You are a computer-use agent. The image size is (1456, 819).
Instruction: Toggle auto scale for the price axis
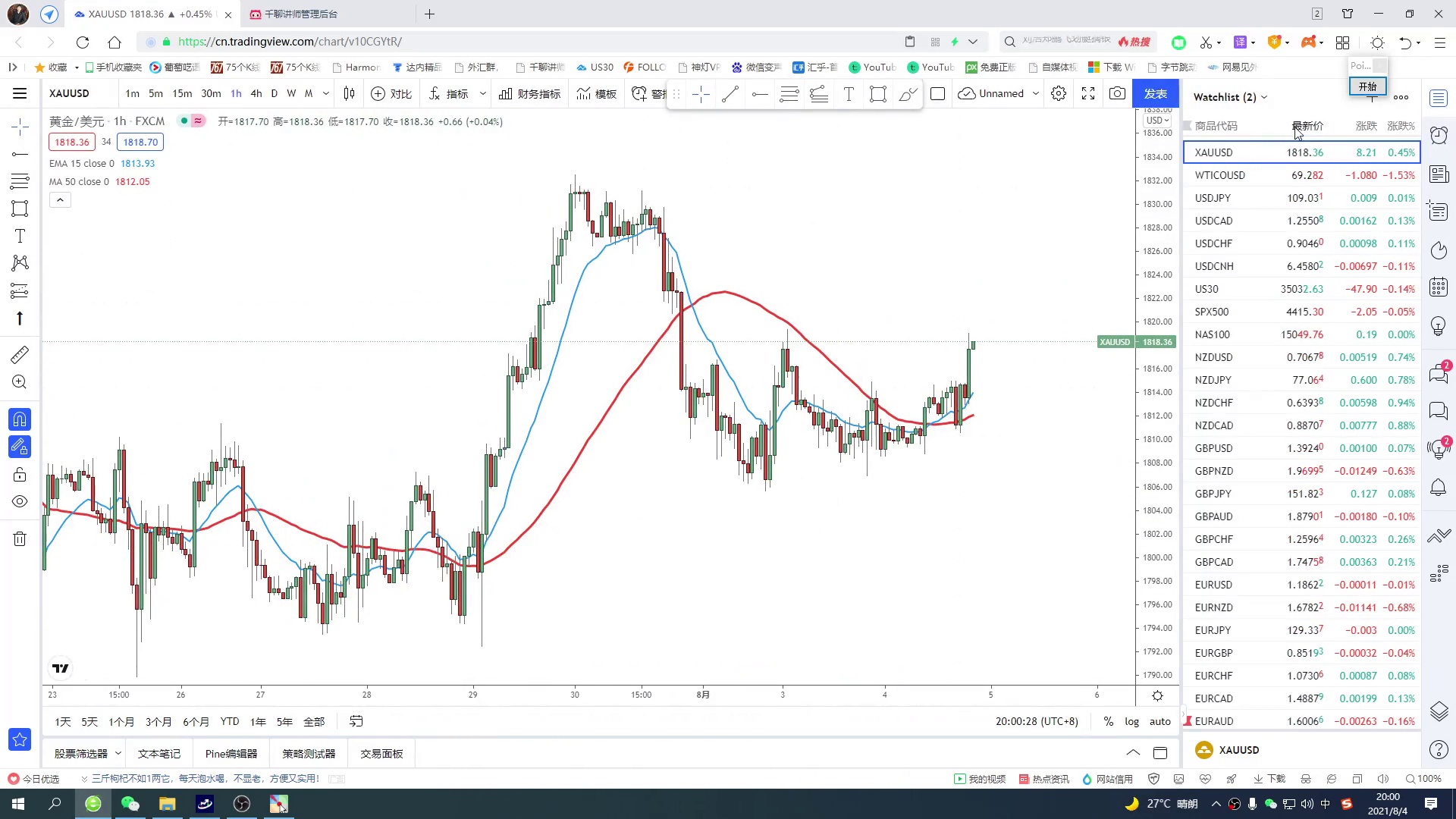tap(1159, 721)
